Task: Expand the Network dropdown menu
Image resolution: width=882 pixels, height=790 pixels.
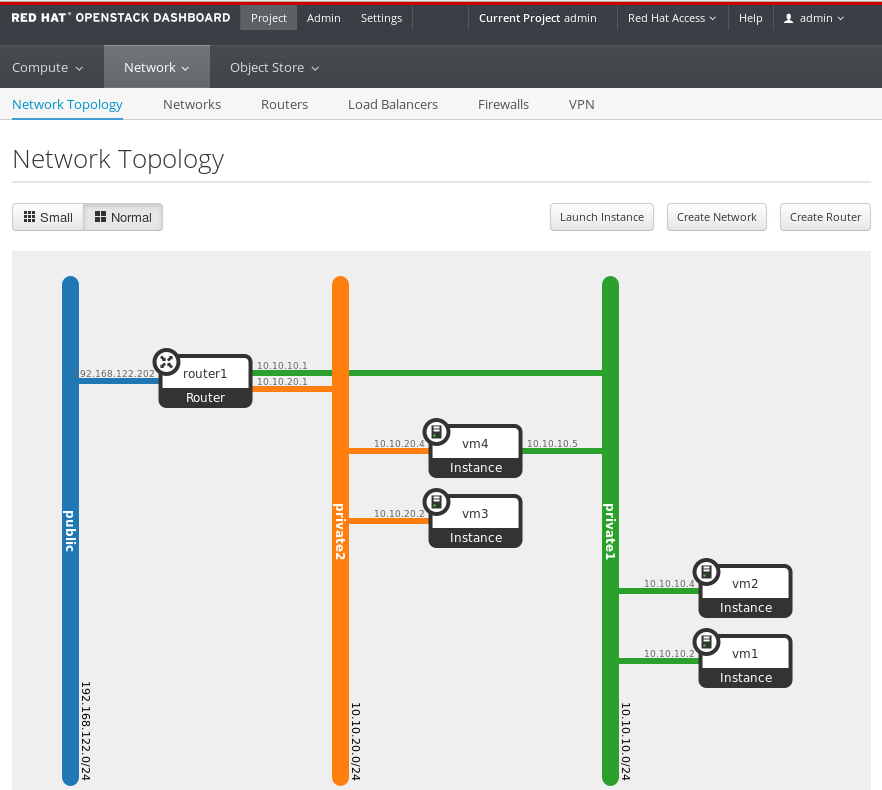Action: [156, 68]
